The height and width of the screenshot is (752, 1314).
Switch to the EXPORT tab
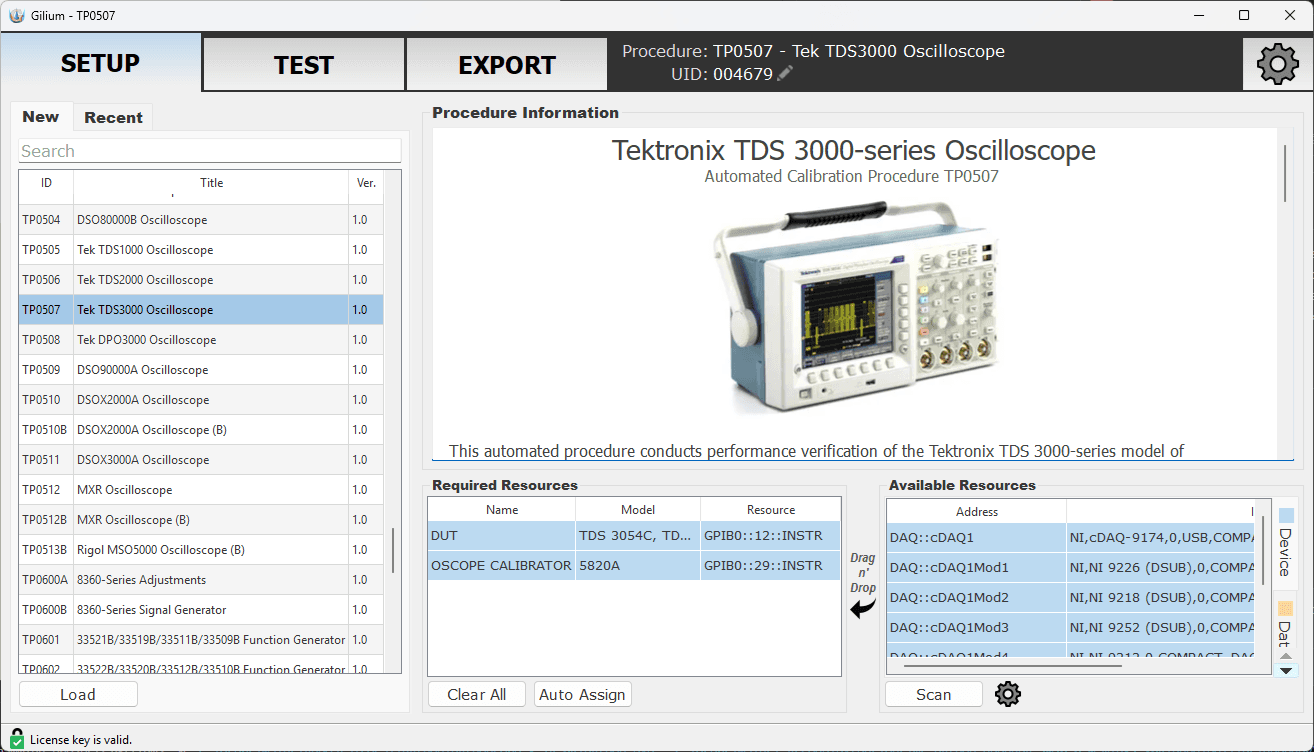tap(506, 65)
